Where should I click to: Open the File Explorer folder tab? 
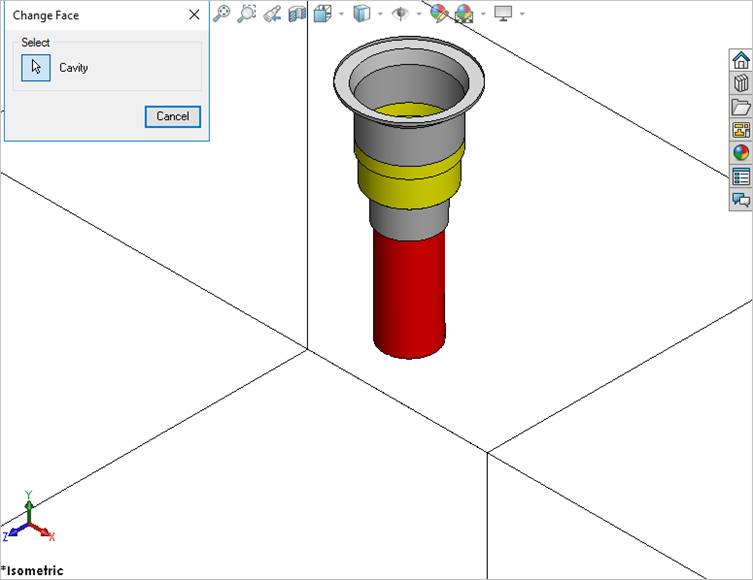click(x=741, y=107)
